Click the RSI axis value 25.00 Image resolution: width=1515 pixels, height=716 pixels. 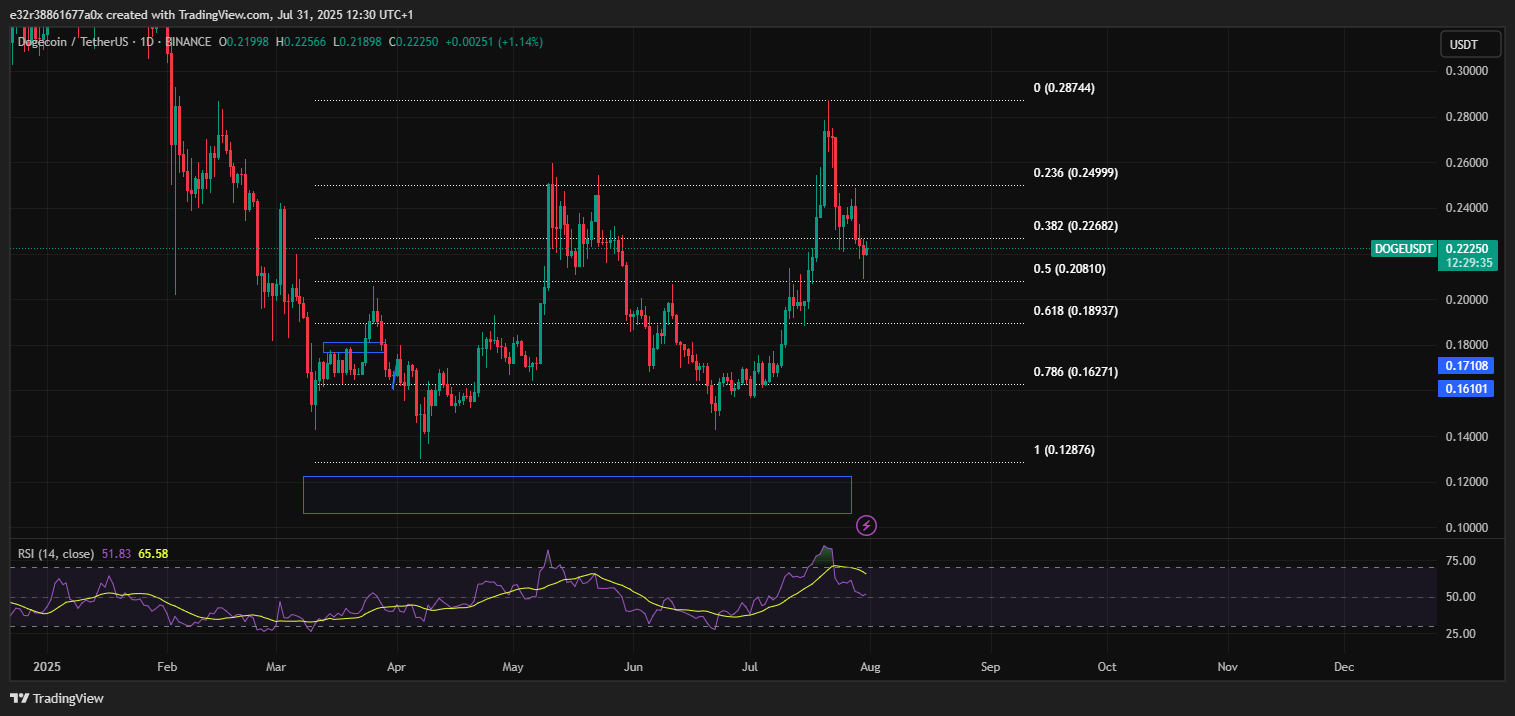1461,633
